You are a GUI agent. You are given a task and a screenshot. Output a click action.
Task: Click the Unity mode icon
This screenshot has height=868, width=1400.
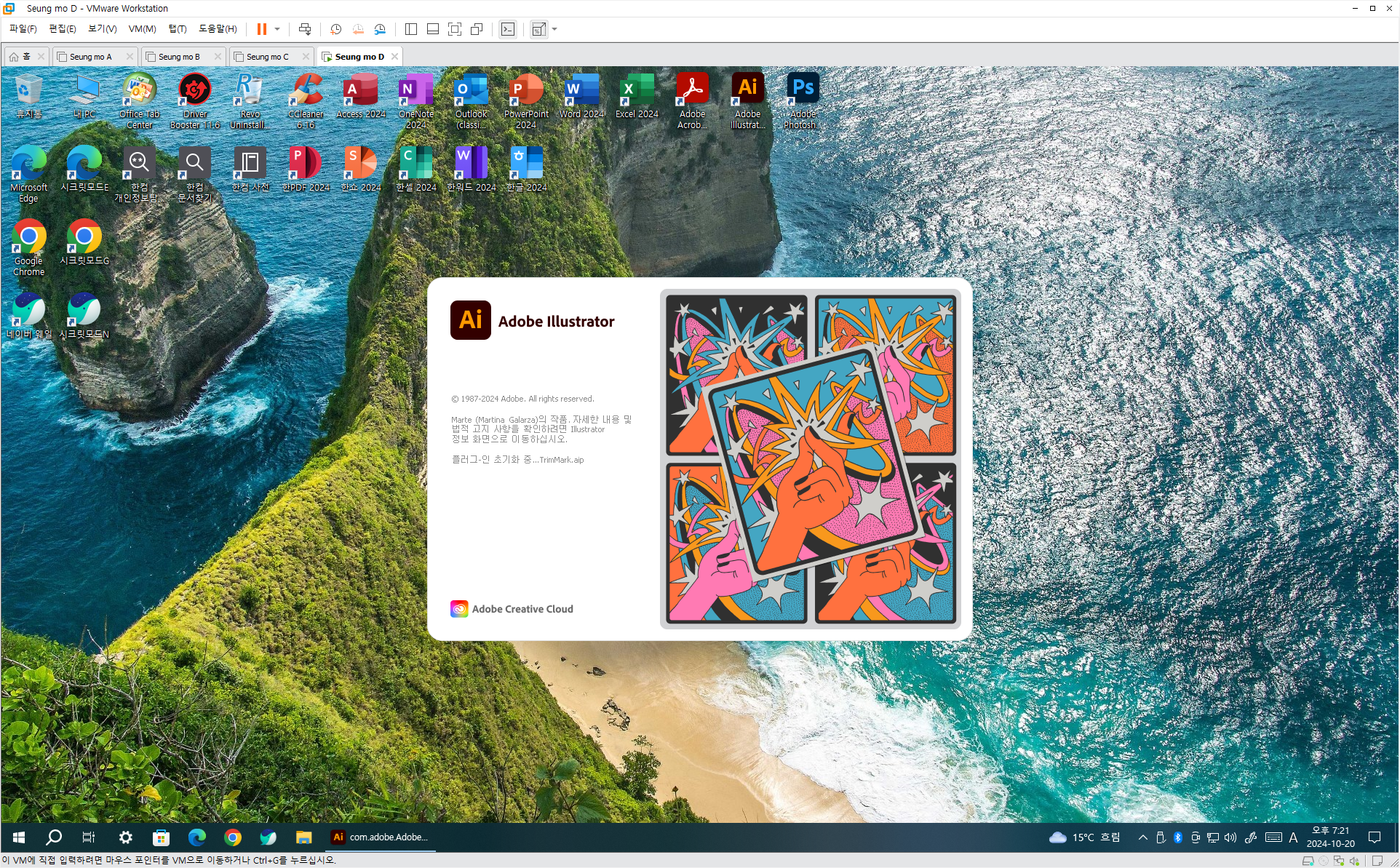477,29
